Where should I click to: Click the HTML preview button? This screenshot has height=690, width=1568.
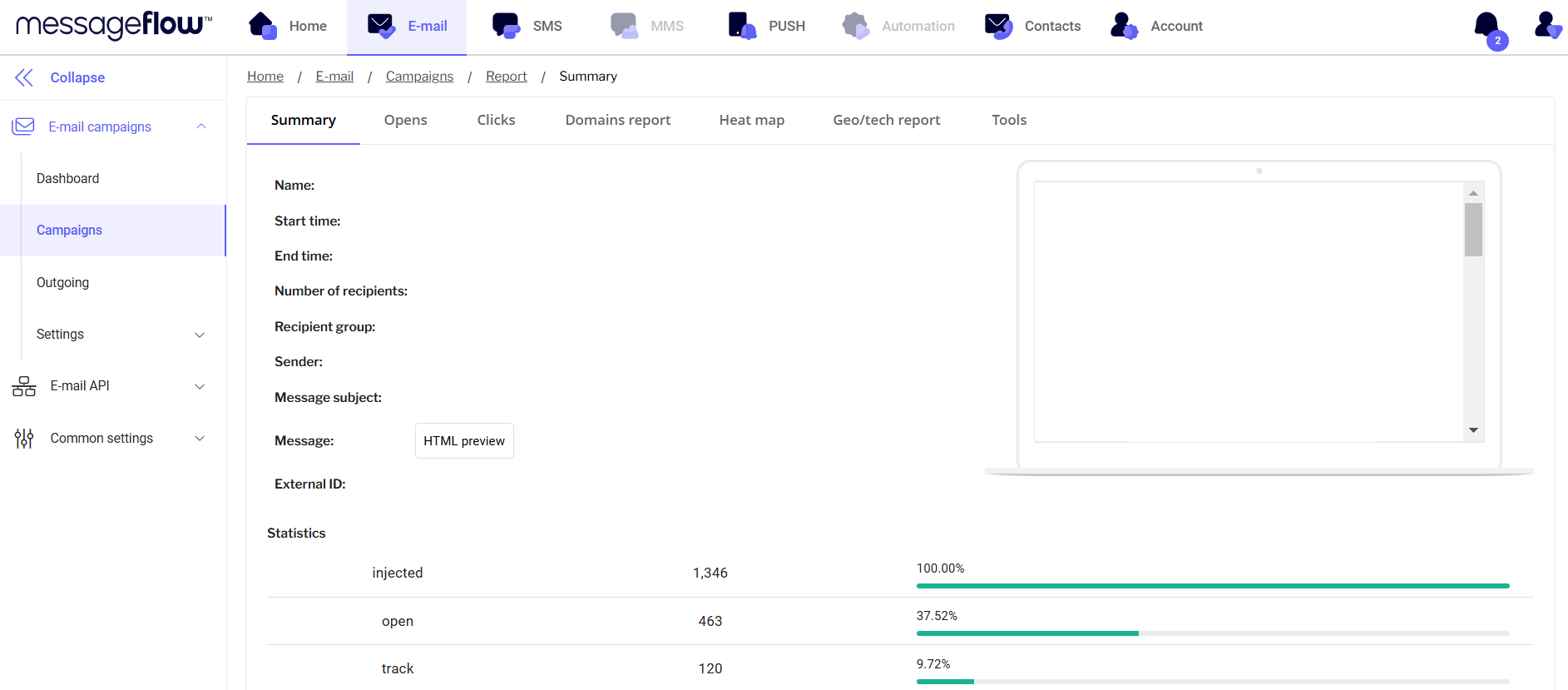[x=464, y=441]
